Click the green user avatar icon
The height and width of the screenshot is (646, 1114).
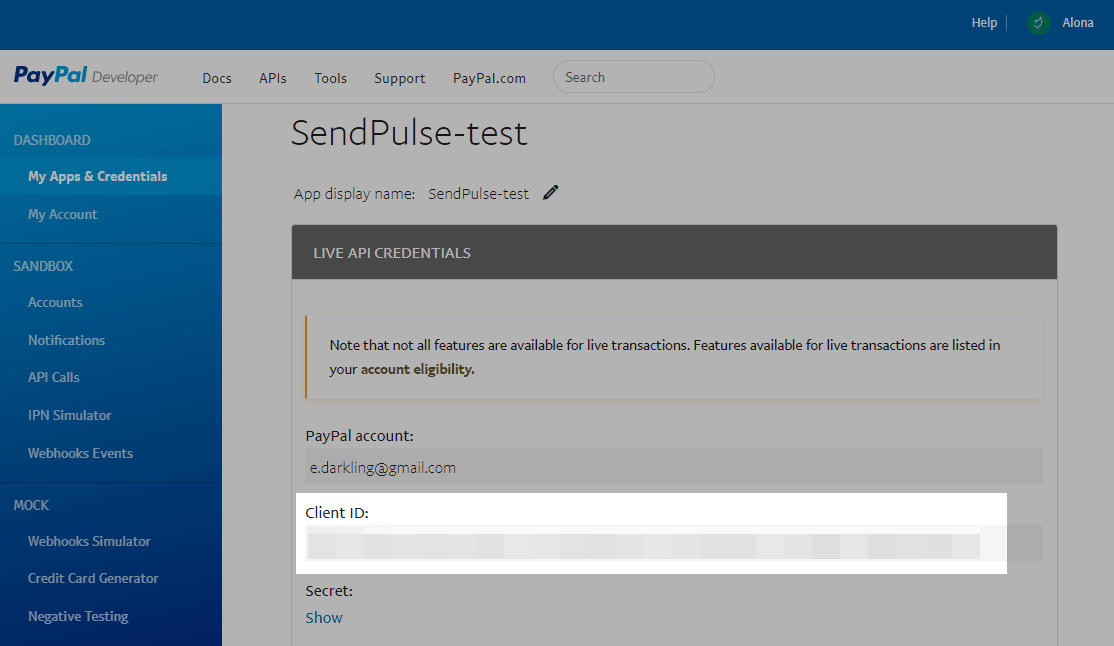pos(1039,23)
